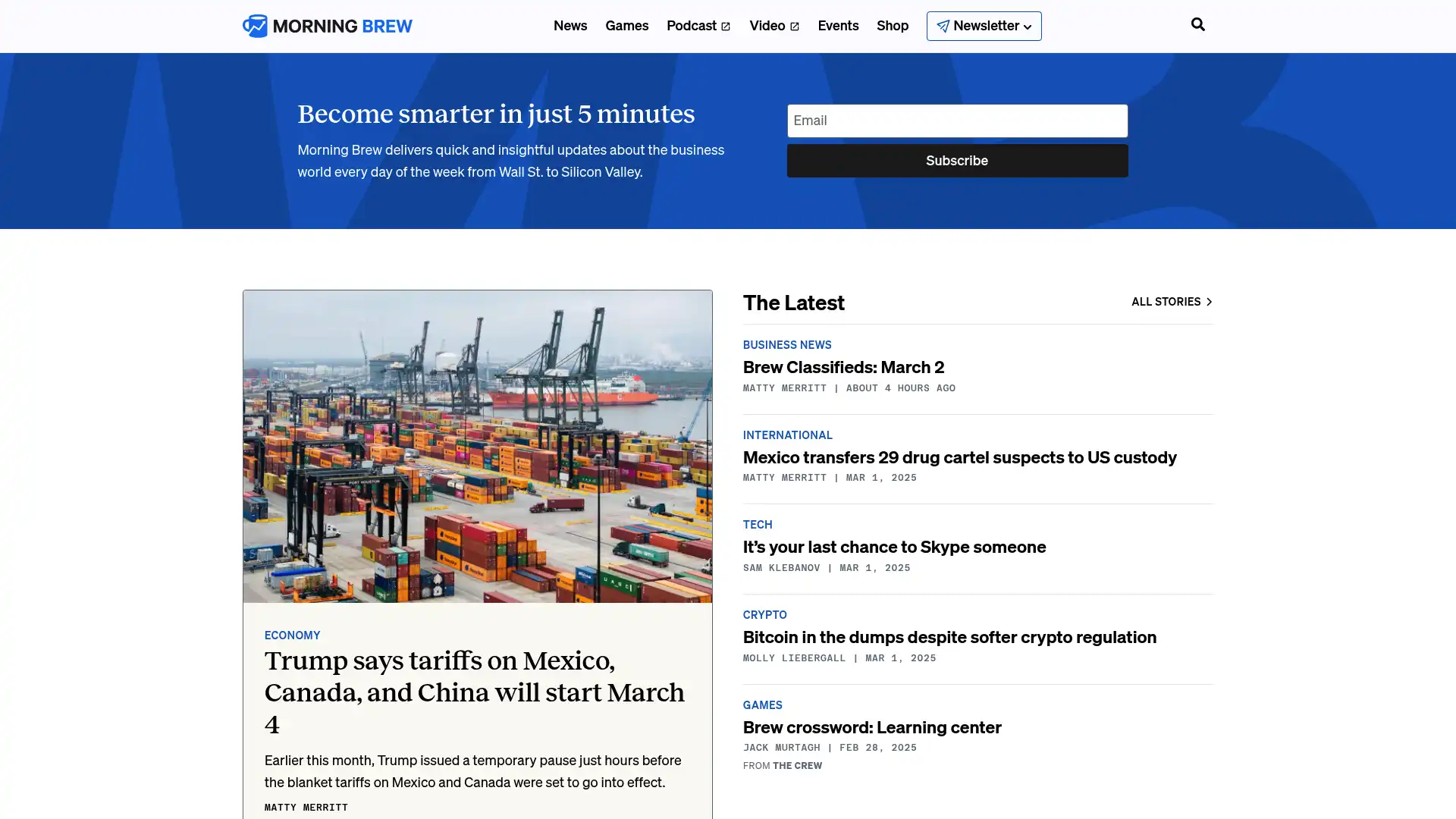Click the All Stories arrow chevron
The height and width of the screenshot is (819, 1456).
pos(1209,302)
